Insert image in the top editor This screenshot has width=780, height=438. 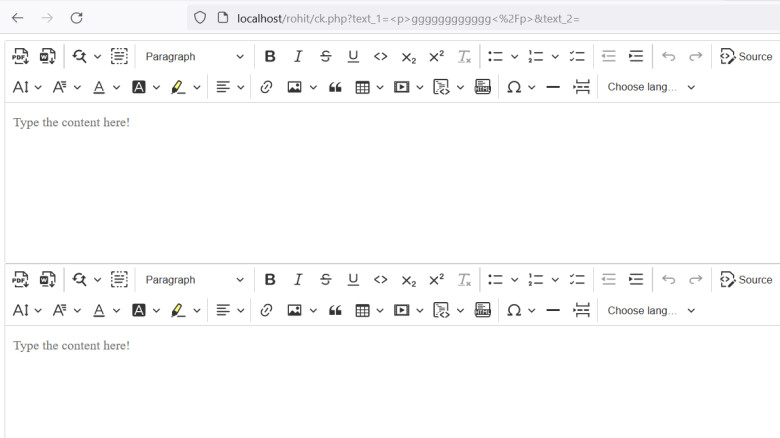294,87
